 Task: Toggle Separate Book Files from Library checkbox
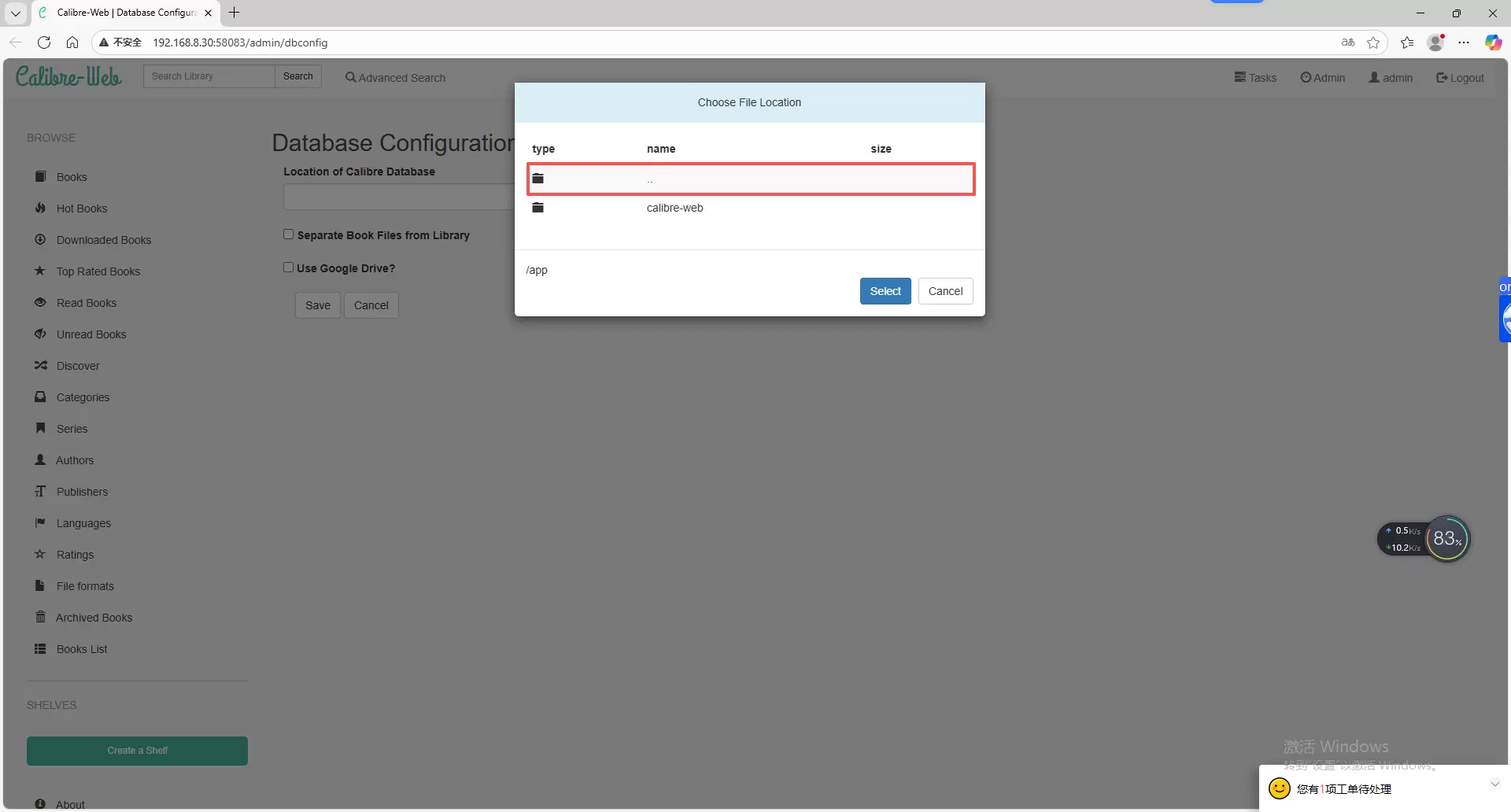[x=289, y=234]
